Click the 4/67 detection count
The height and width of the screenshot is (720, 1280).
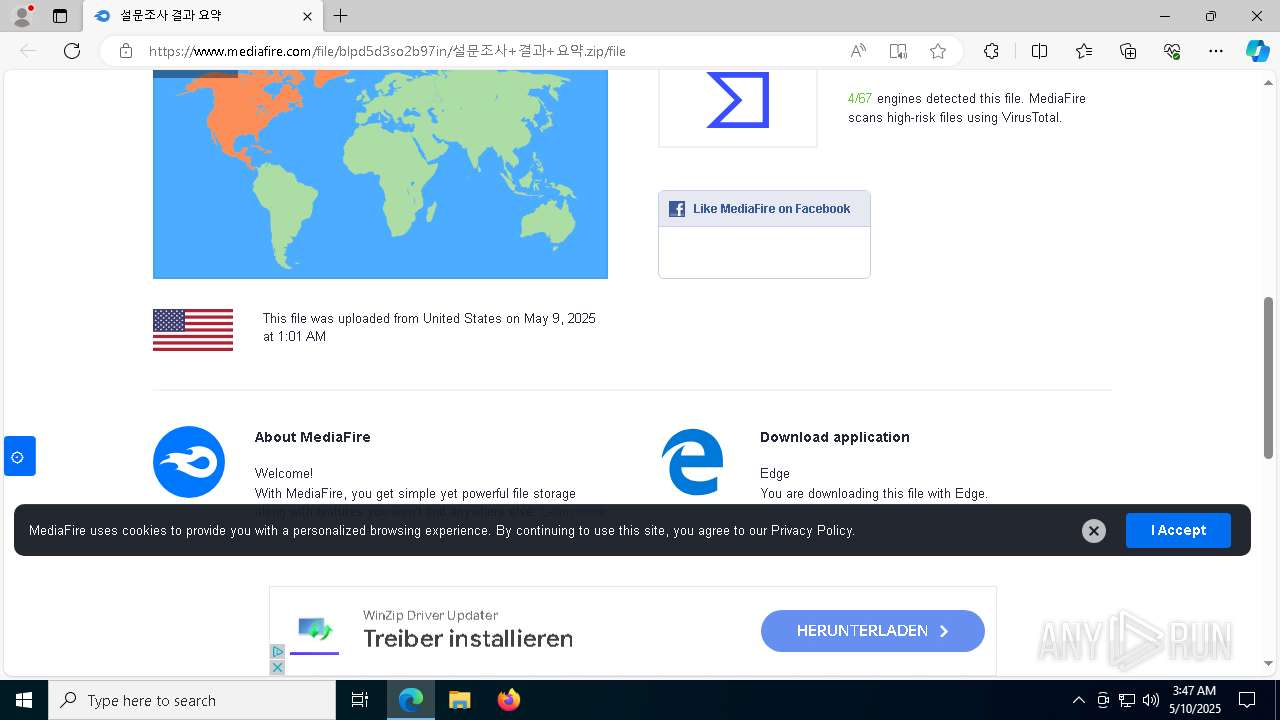point(859,98)
